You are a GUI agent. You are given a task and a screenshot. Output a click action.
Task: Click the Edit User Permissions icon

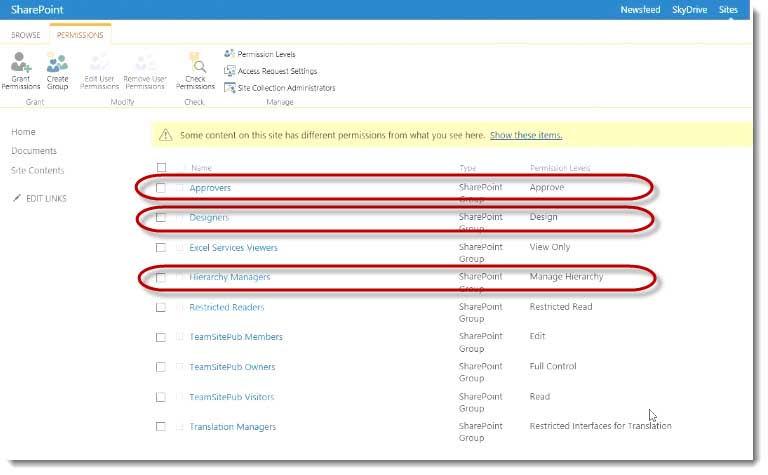[x=99, y=63]
